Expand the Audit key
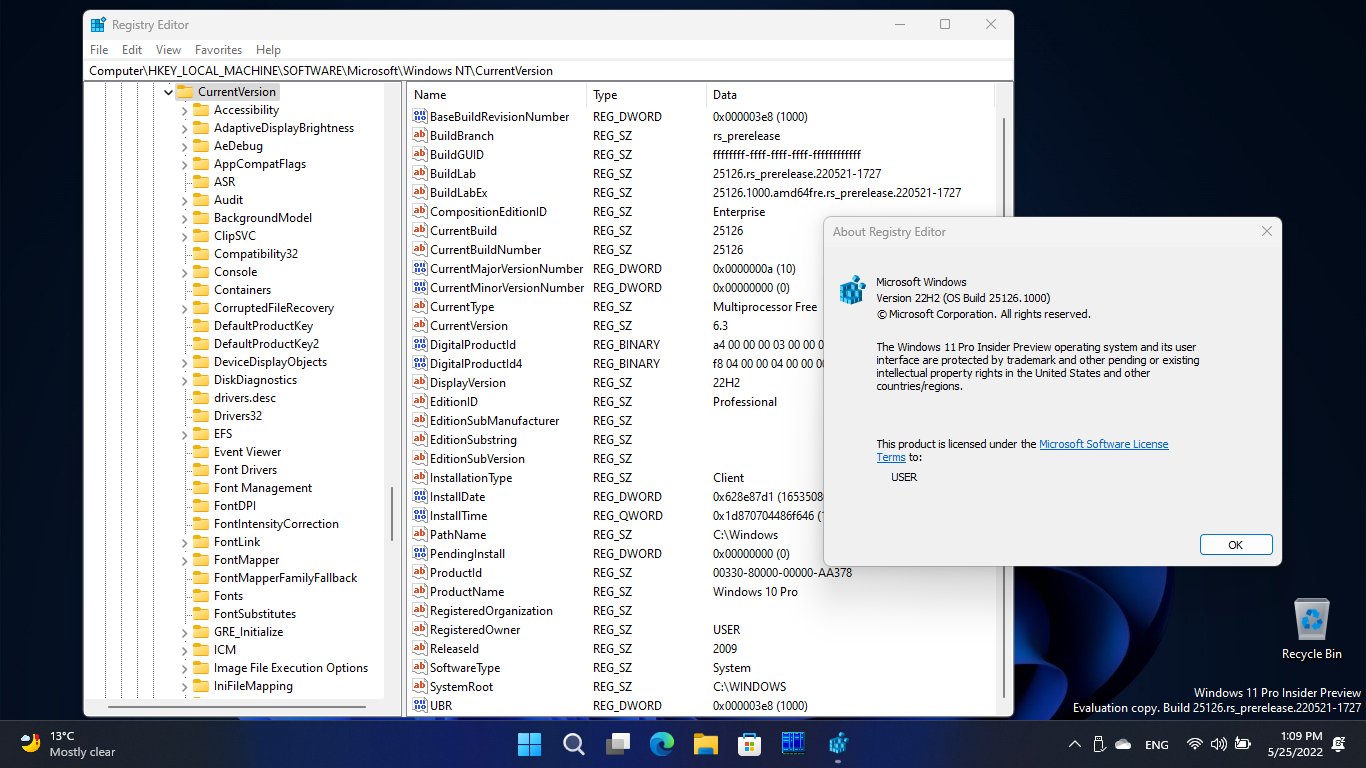This screenshot has height=768, width=1366. point(184,200)
